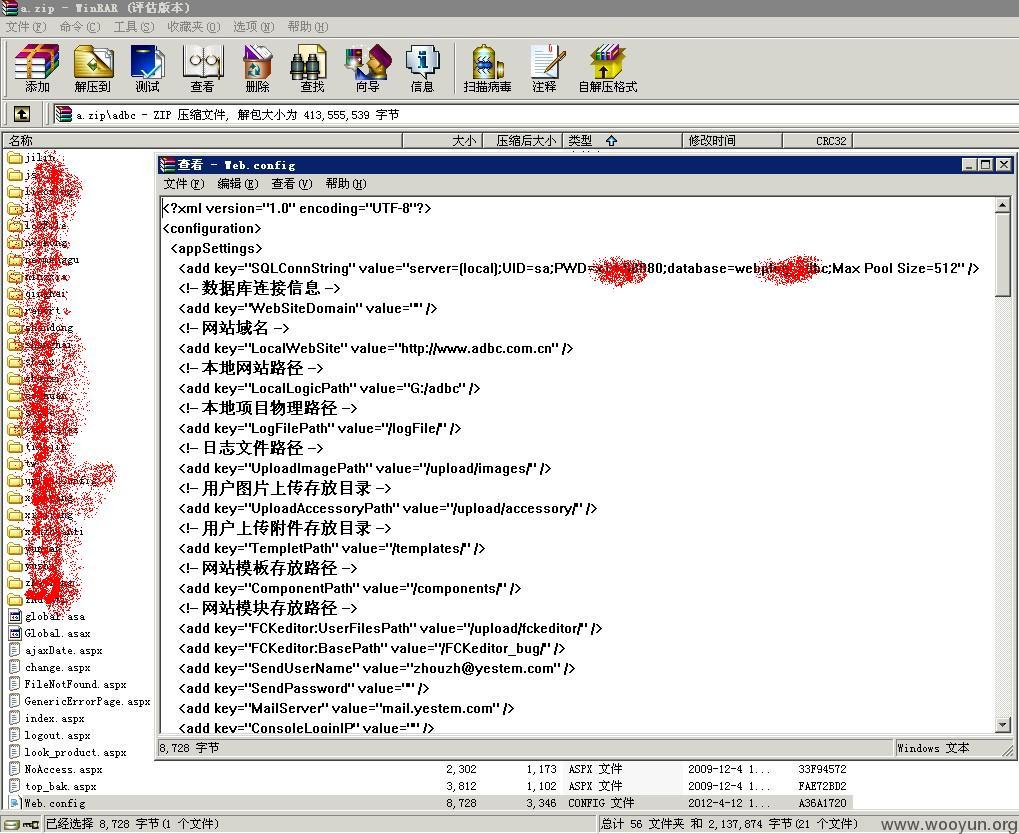Open viewer 帮助(H) menu
1019x834 pixels.
[346, 184]
